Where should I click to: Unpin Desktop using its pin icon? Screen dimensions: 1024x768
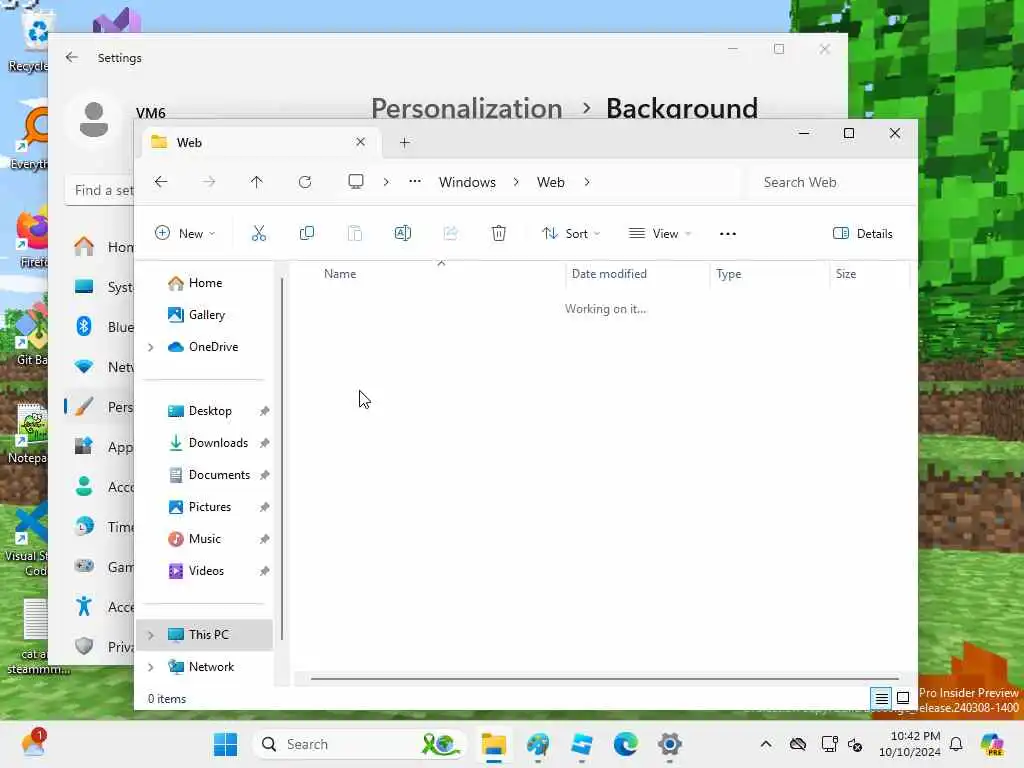(264, 411)
